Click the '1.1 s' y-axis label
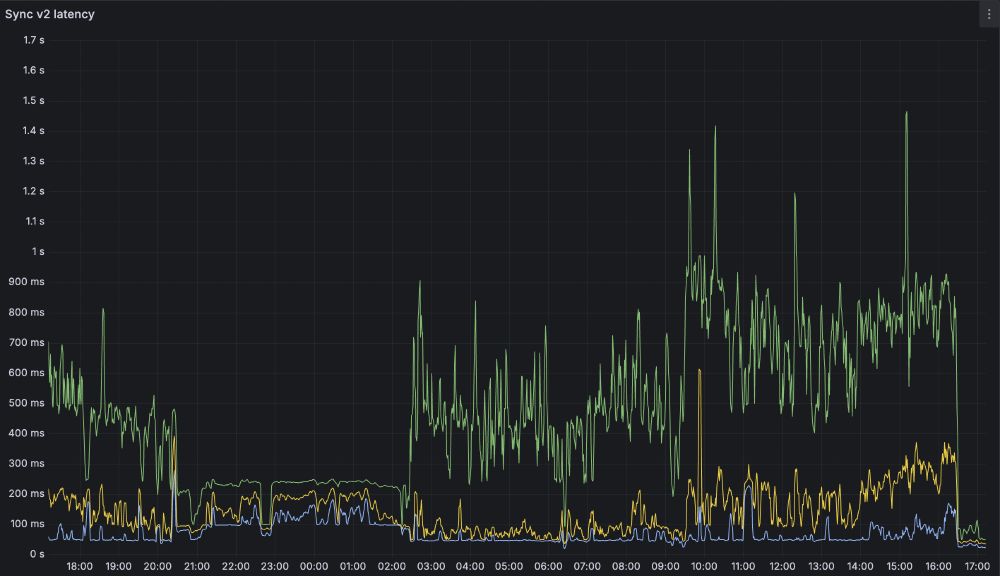1000x576 pixels. pos(35,221)
